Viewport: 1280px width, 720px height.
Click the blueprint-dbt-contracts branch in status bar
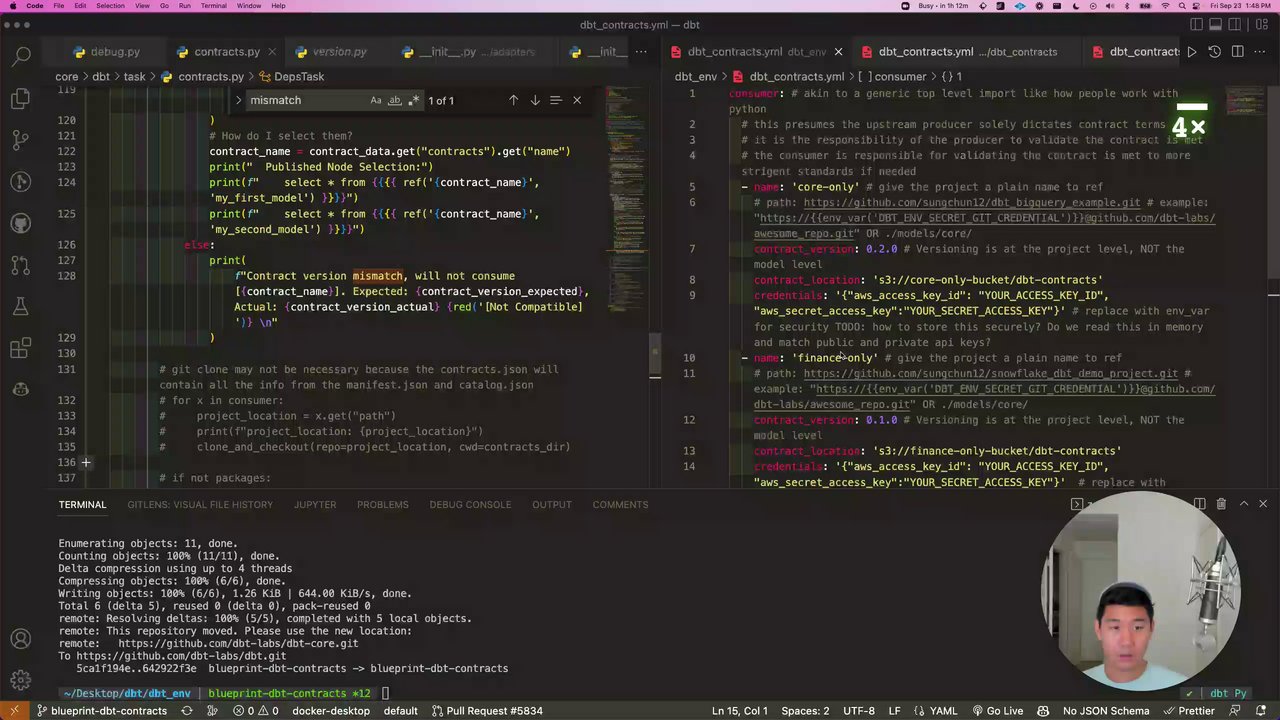pyautogui.click(x=101, y=711)
